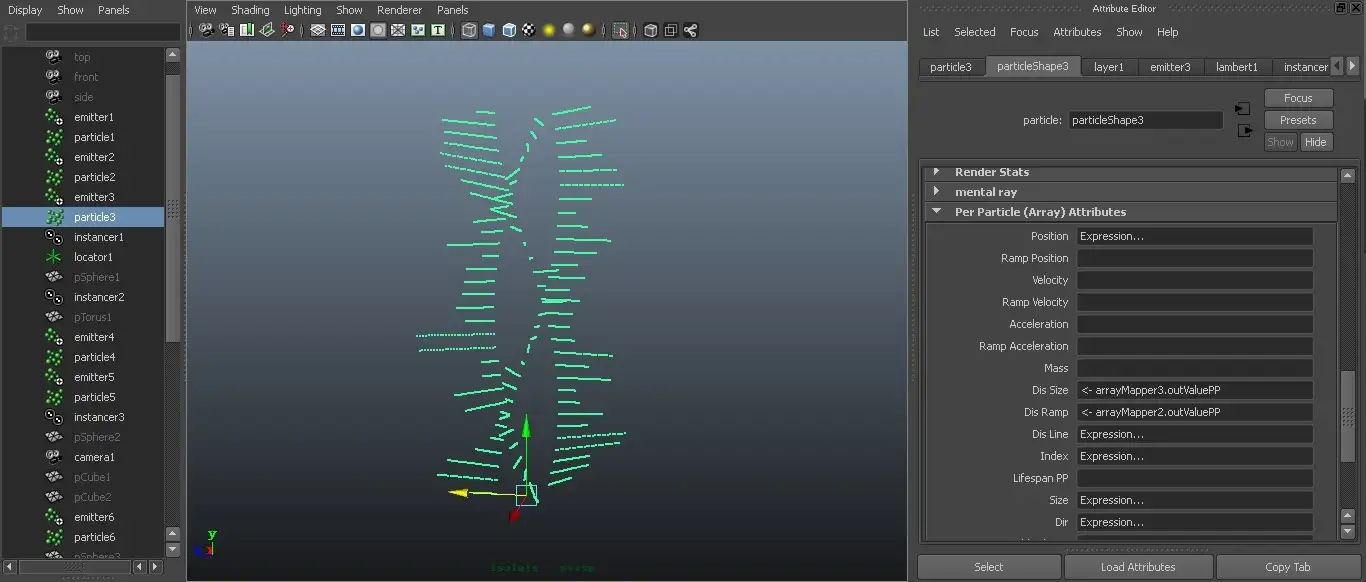Click the 2D Pan/Zoom icon
The image size is (1366, 582).
point(287,30)
